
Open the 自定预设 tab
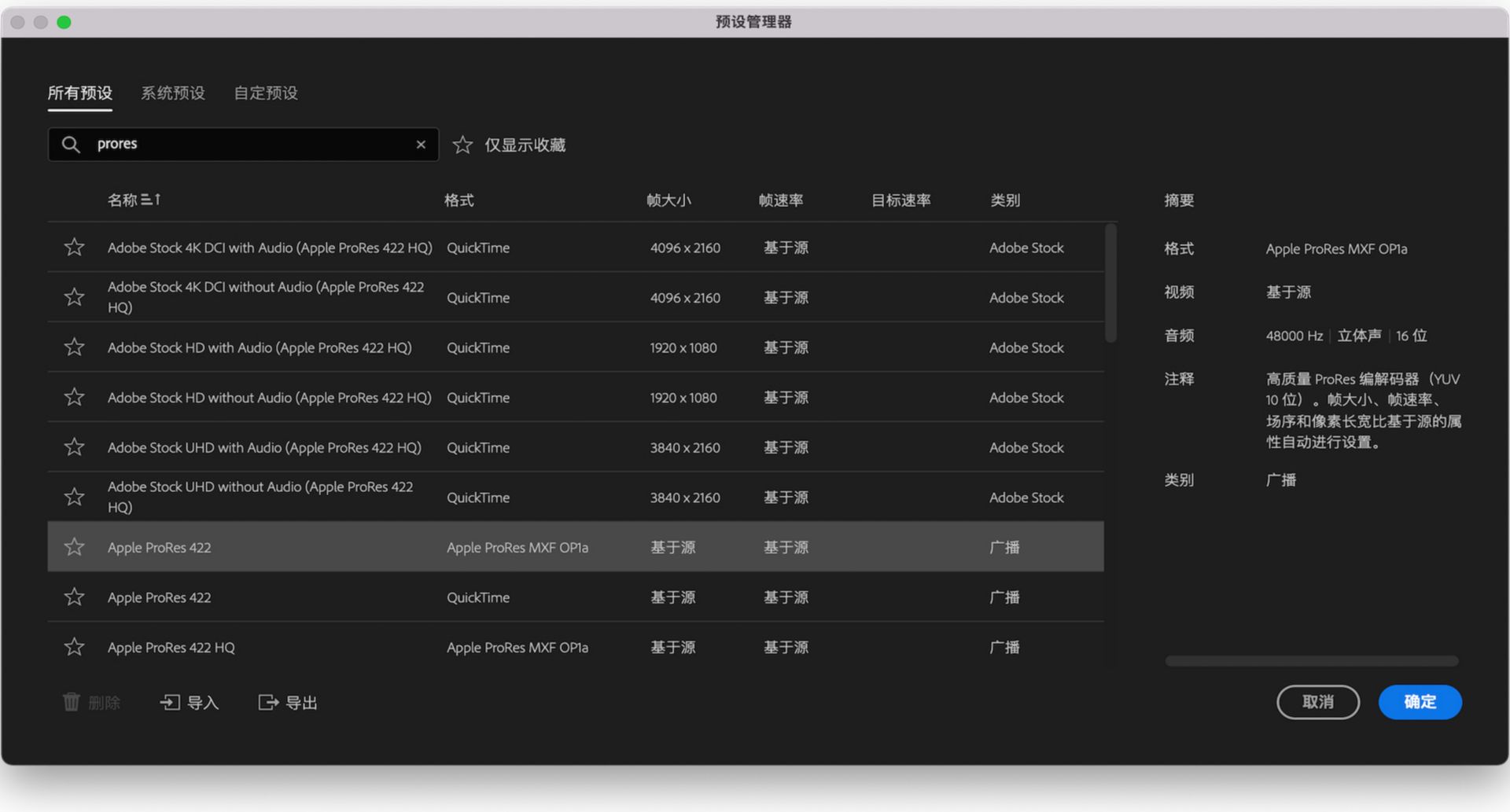click(x=265, y=93)
